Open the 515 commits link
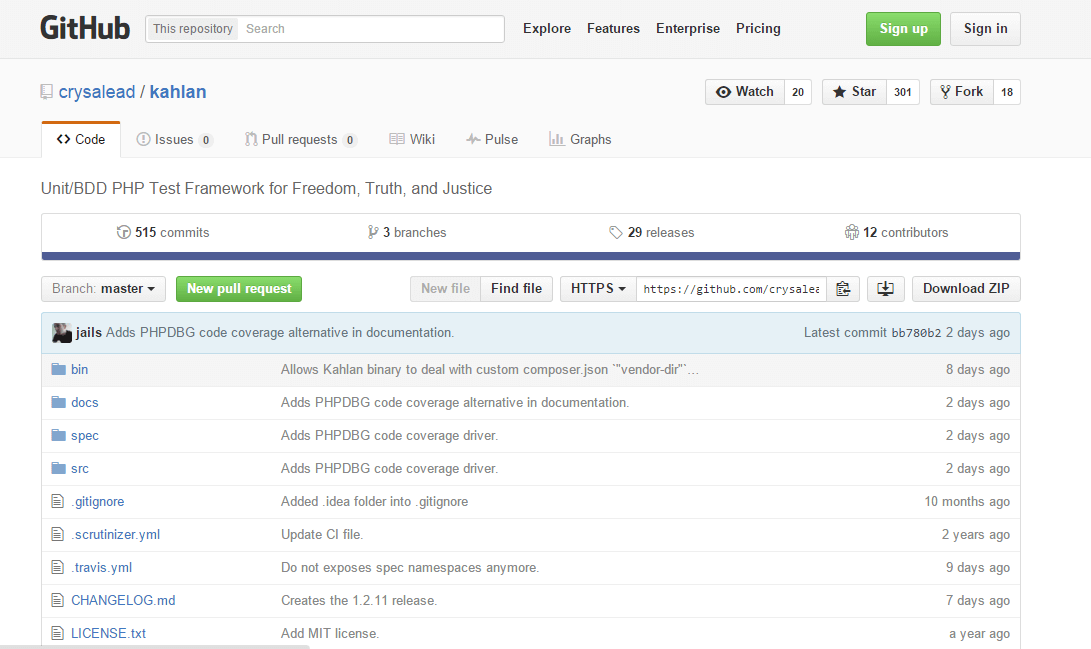This screenshot has height=649, width=1091. [163, 232]
